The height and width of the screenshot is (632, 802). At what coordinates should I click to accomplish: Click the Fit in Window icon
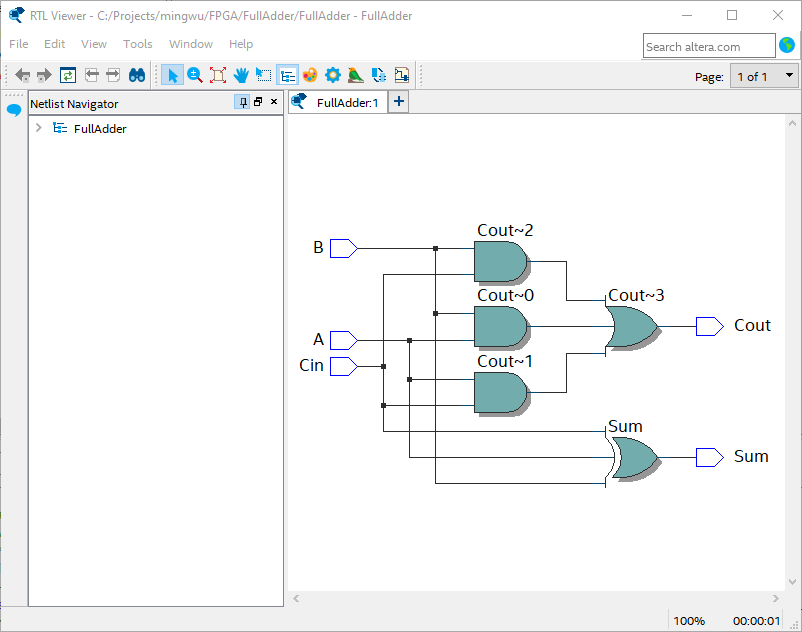pos(218,75)
